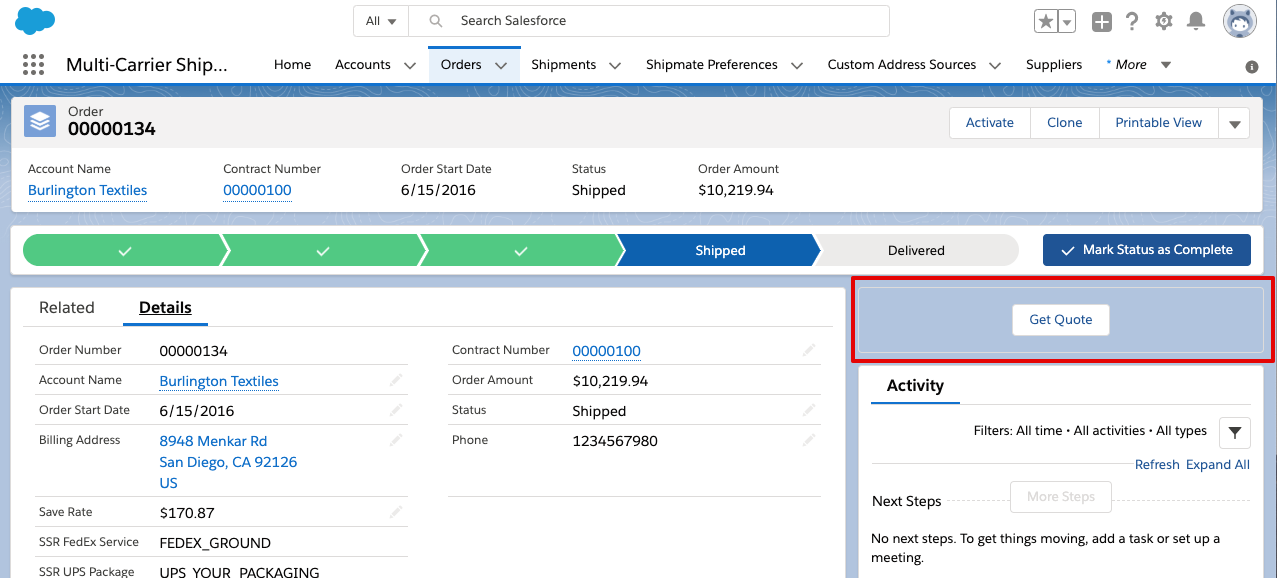Open contract 00000100 link in header
Screen dimensions: 1280x578
pos(257,190)
